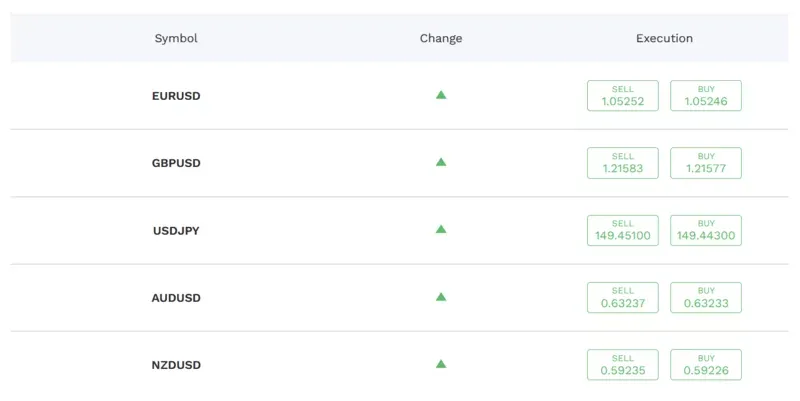
Task: Sell AUDUSD at 0.63237
Action: point(622,297)
